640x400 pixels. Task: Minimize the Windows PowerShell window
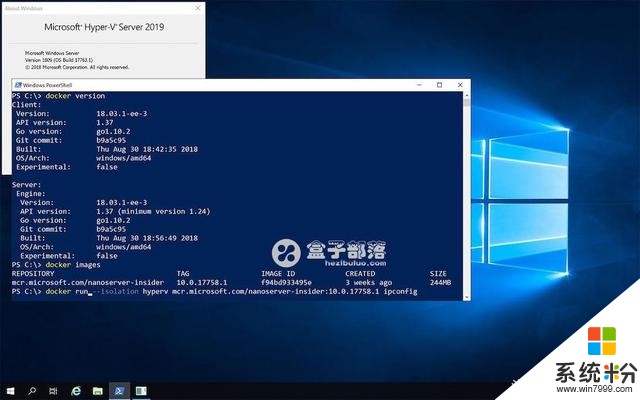coord(419,85)
